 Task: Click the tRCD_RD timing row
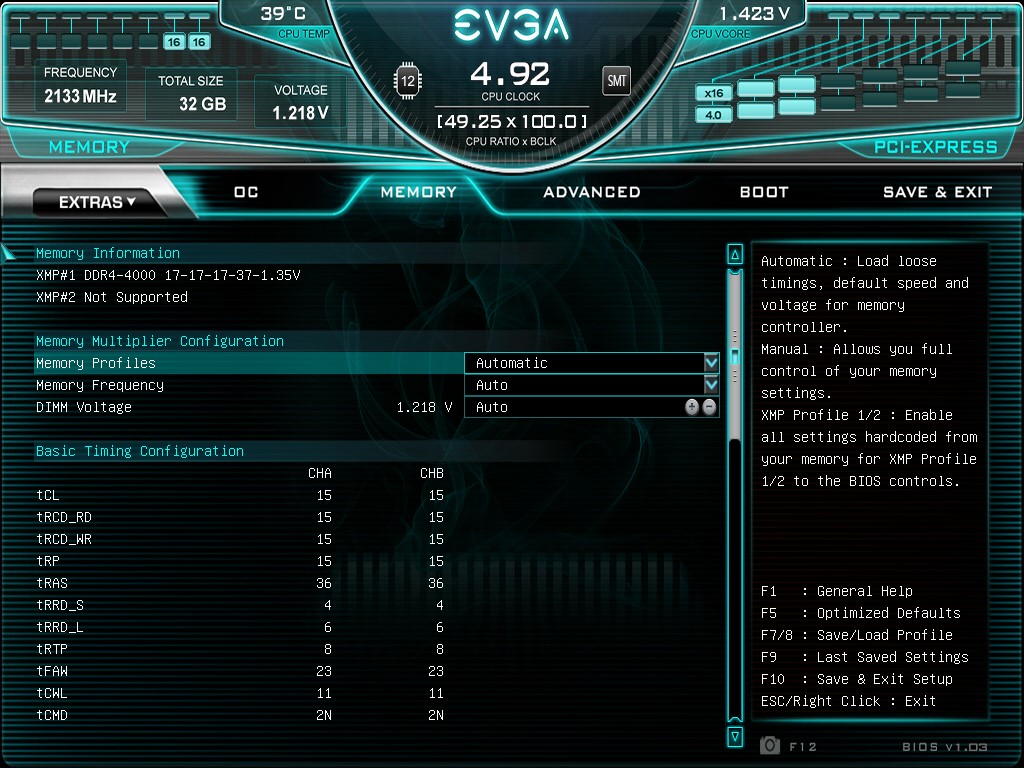[x=240, y=517]
